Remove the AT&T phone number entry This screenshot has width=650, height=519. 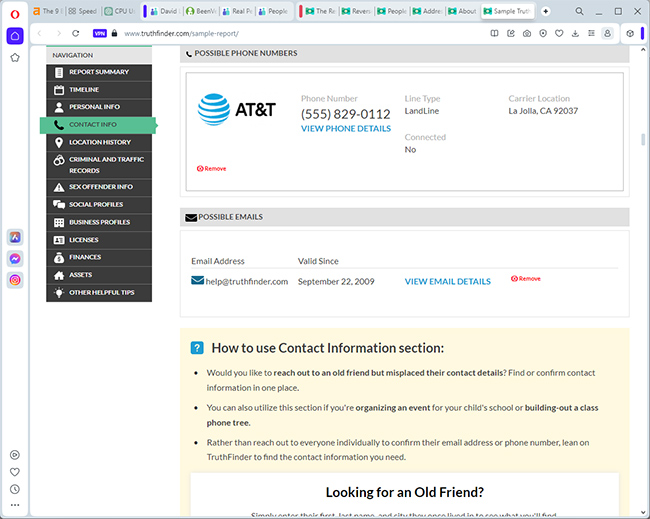pos(211,169)
